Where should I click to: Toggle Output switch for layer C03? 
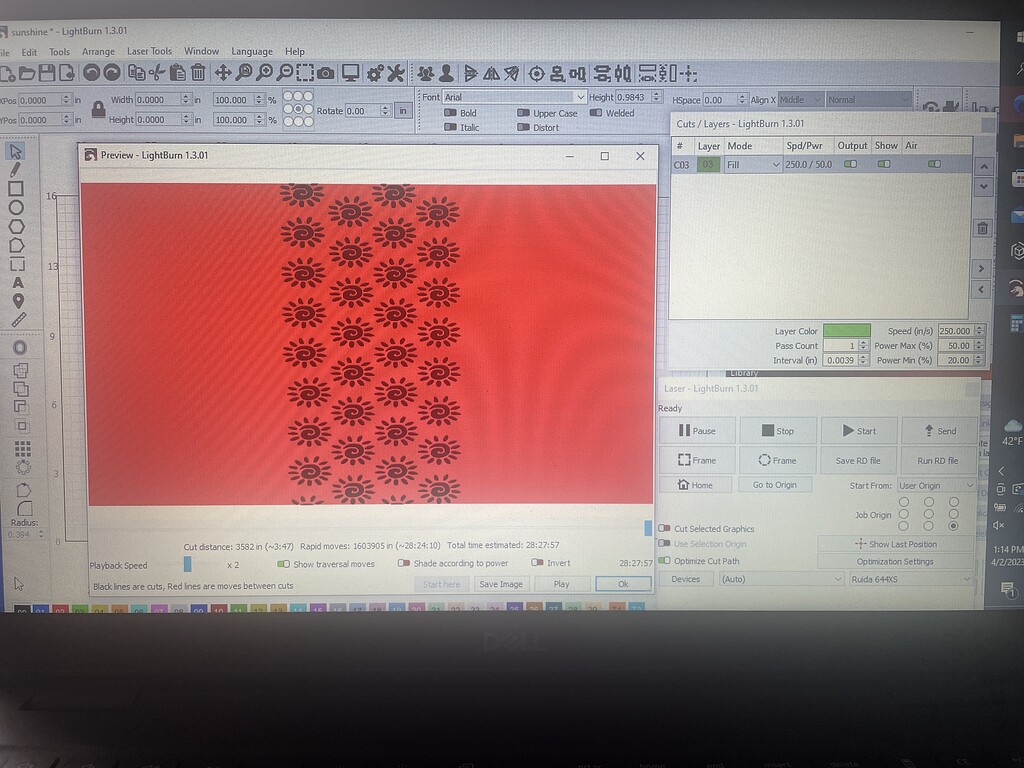(850, 164)
